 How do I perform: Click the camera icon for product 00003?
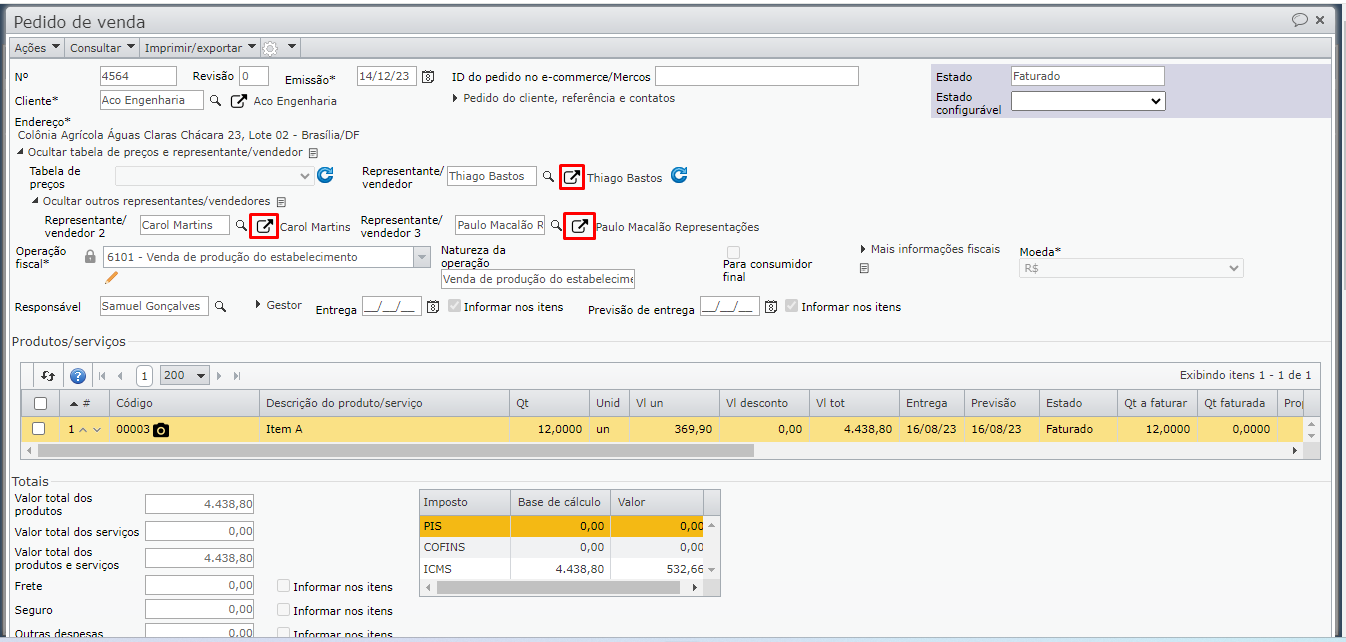161,430
